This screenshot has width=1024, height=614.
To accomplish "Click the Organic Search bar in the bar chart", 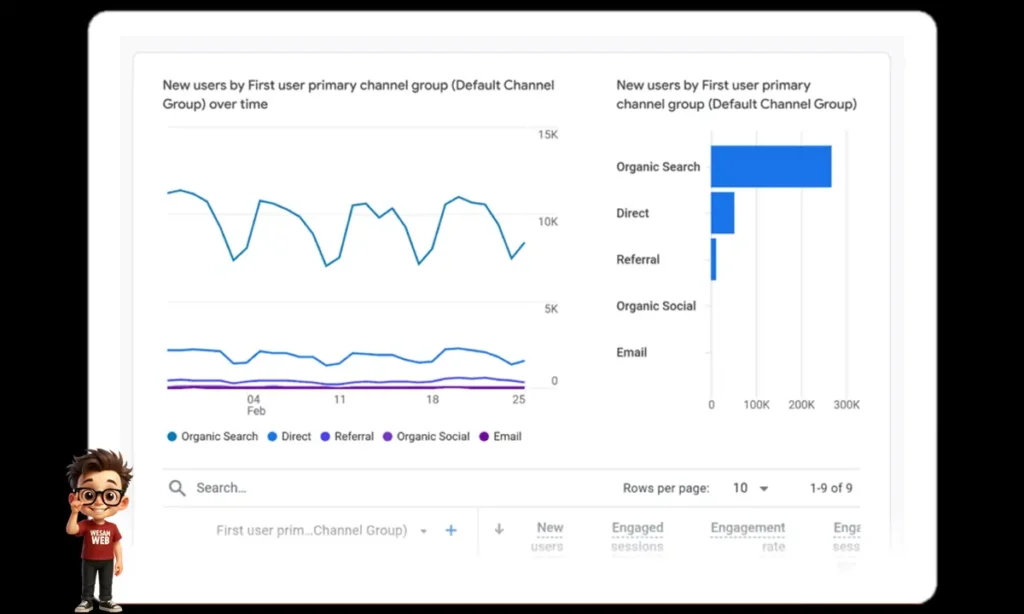I will 770,166.
